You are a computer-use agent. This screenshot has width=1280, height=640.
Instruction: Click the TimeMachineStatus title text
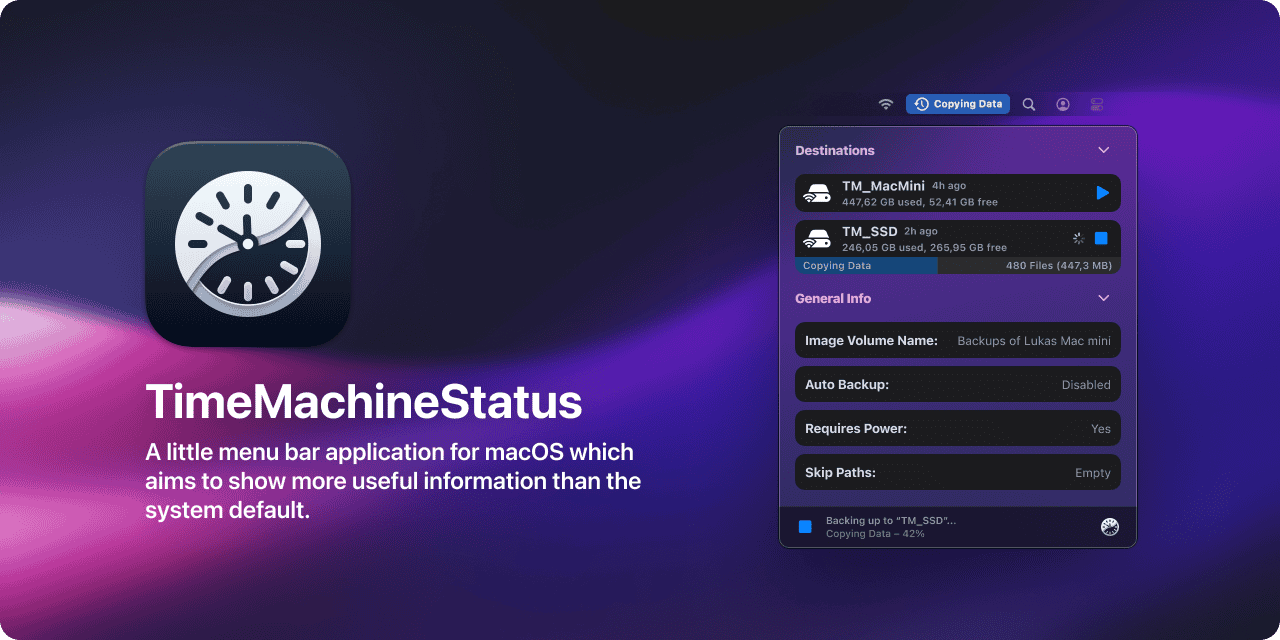pos(364,402)
